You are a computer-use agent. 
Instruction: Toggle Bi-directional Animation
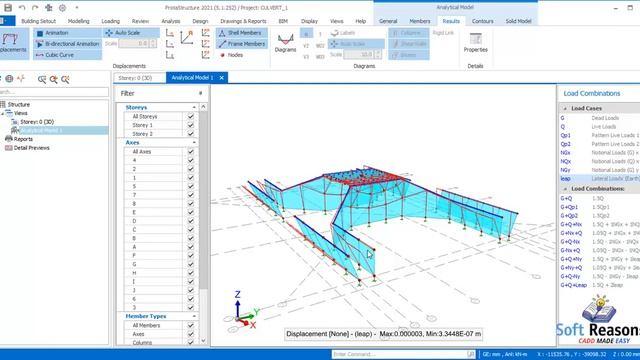point(67,44)
